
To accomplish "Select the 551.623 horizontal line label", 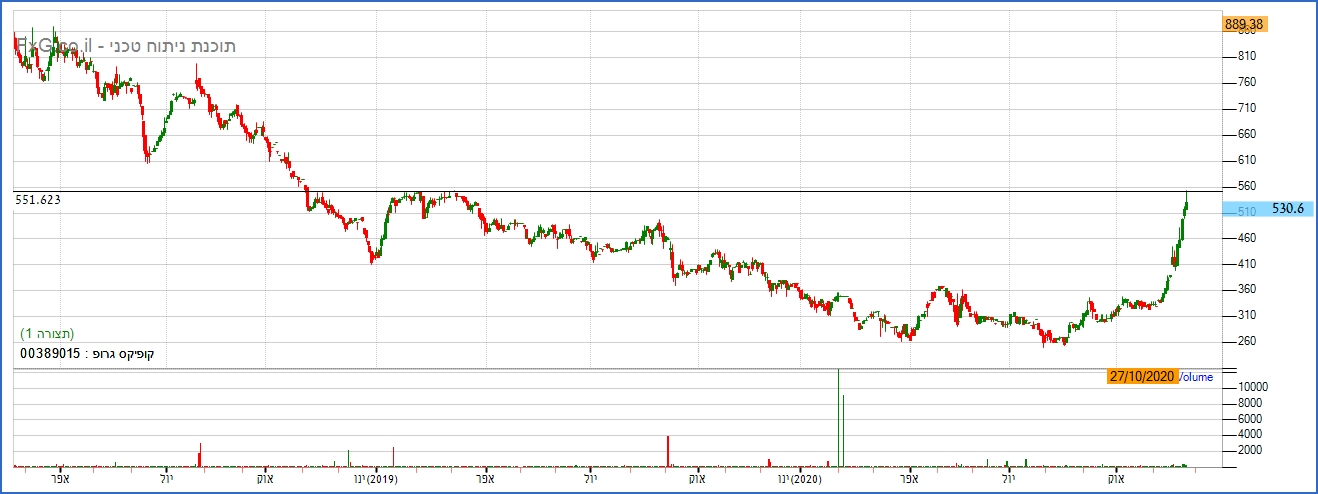I will click(x=38, y=200).
